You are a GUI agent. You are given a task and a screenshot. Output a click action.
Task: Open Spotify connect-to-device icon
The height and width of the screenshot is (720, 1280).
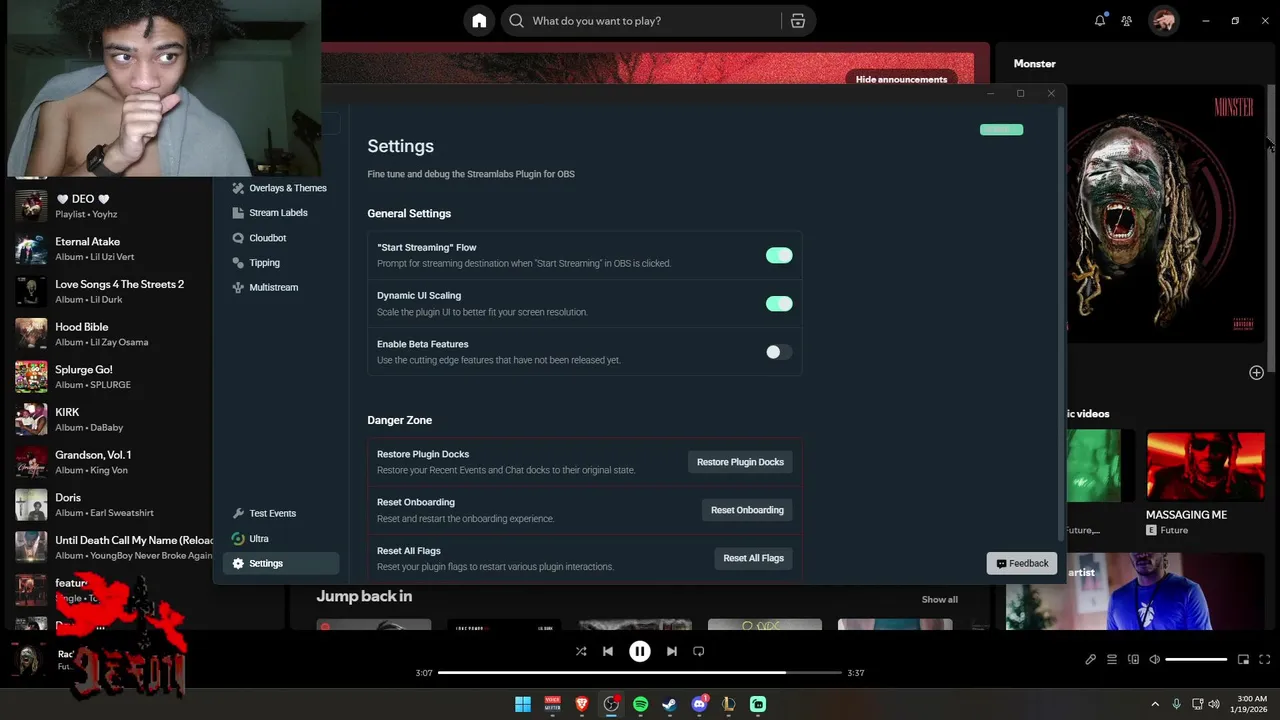(x=1133, y=659)
